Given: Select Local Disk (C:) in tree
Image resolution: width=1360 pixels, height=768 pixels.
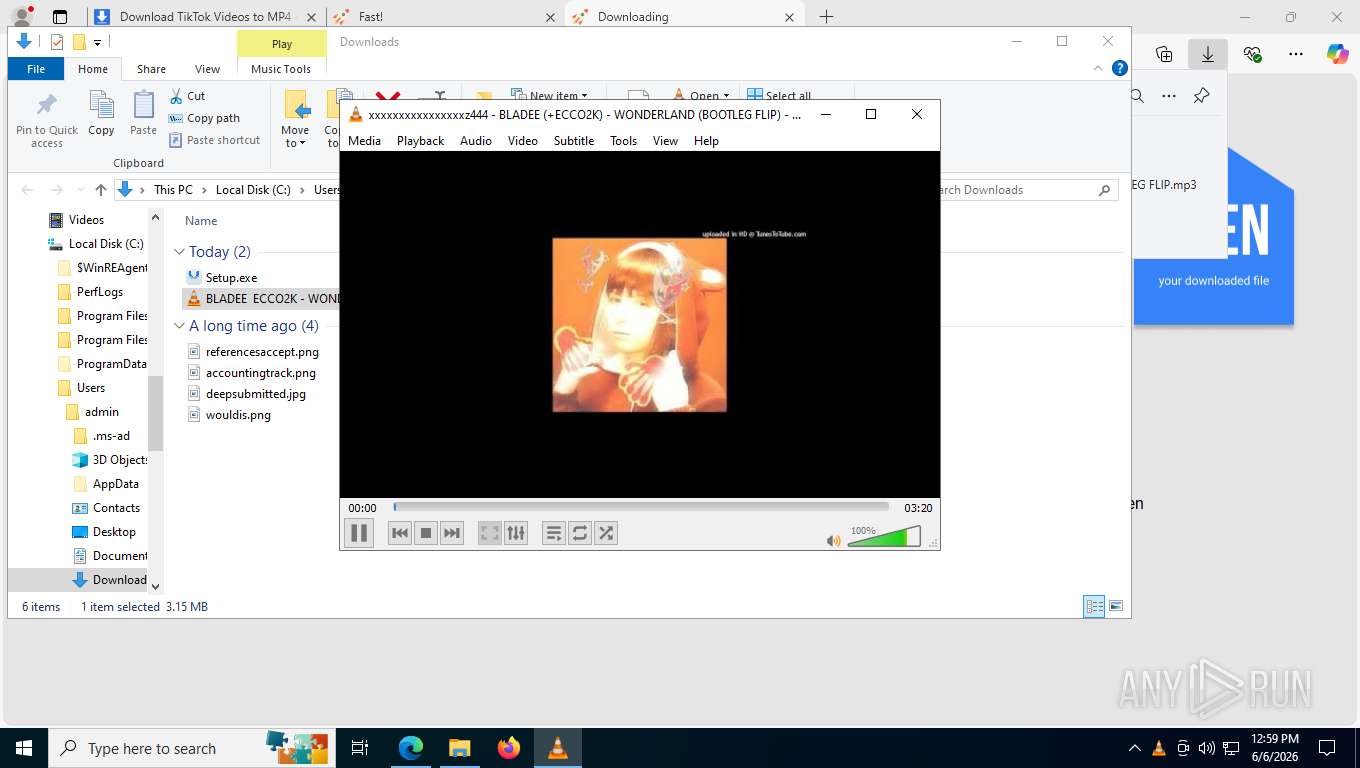Looking at the screenshot, I should tap(106, 244).
